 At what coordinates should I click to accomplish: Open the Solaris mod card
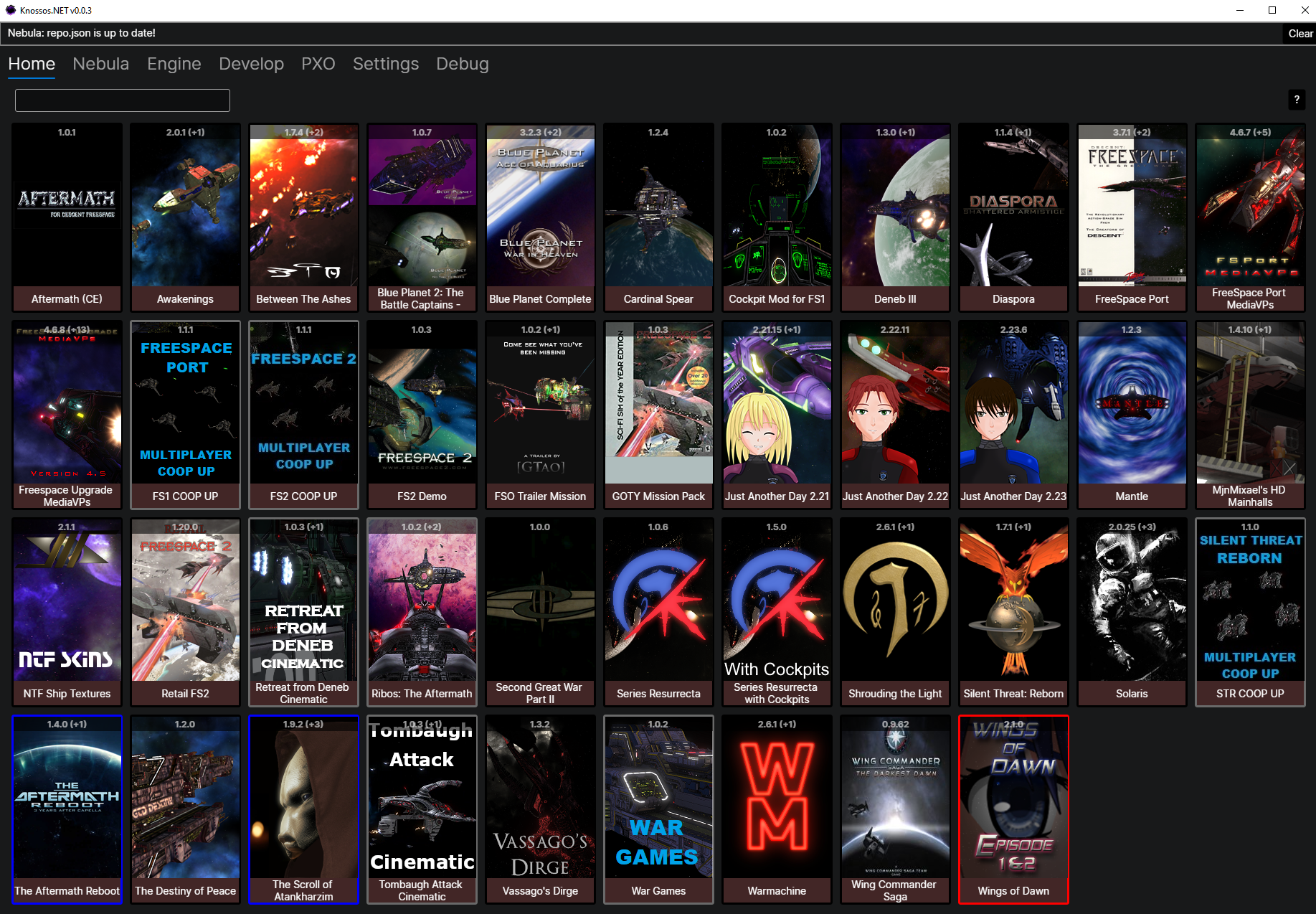coord(1132,612)
